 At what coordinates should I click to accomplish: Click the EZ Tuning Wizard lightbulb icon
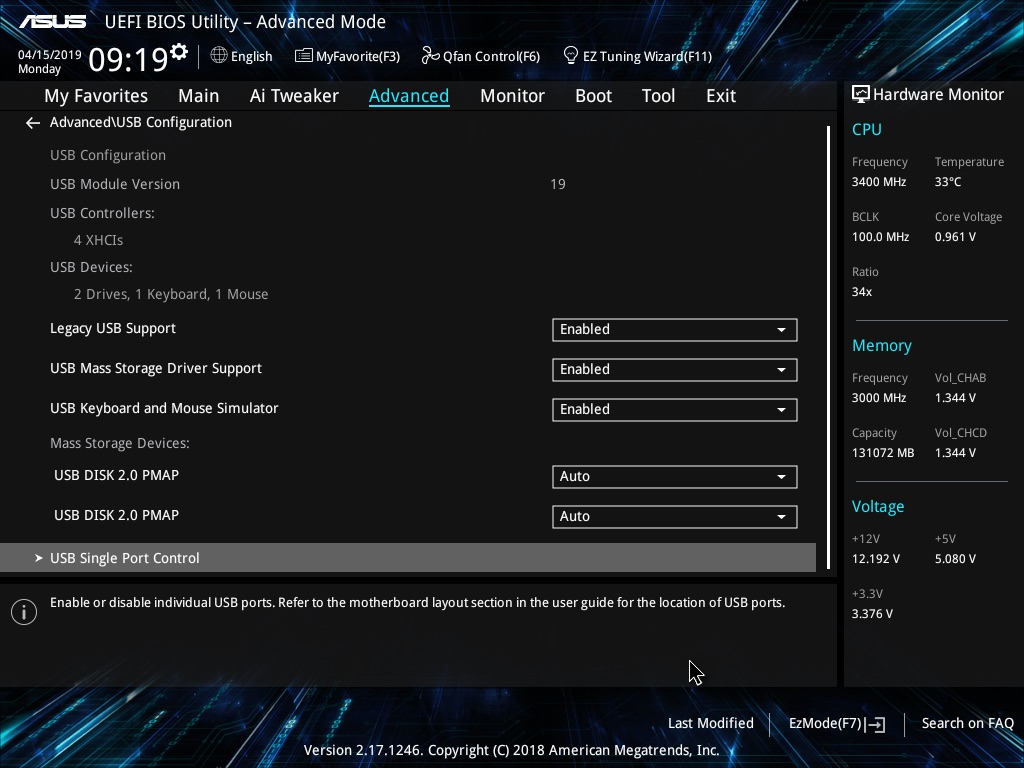[x=571, y=56]
